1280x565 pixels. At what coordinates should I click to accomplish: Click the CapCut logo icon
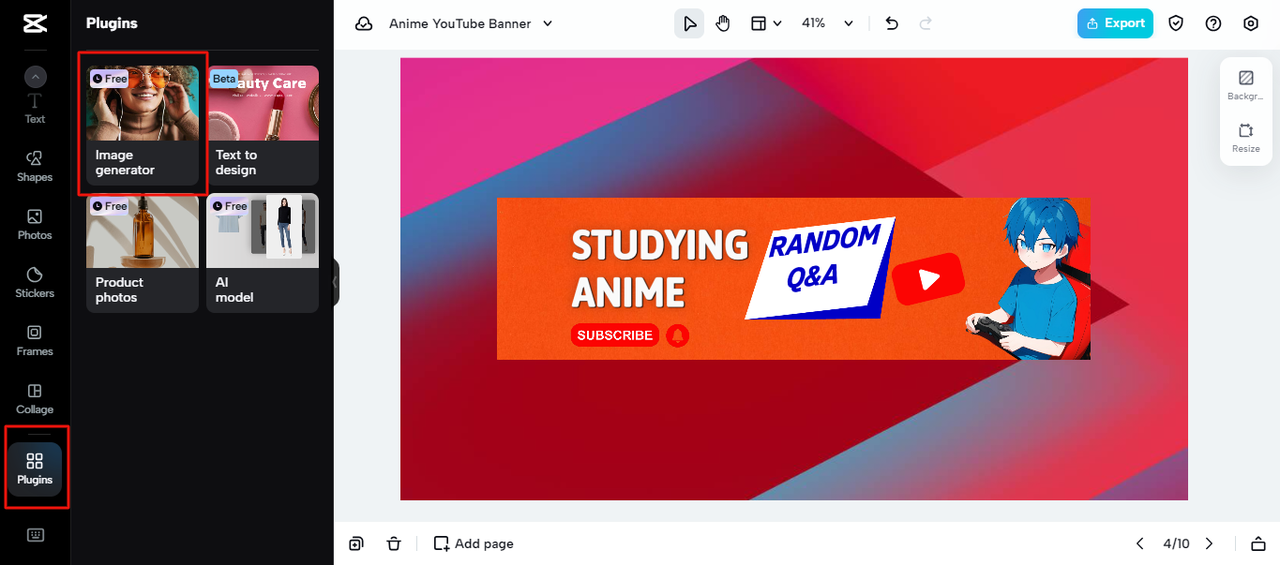[x=35, y=24]
